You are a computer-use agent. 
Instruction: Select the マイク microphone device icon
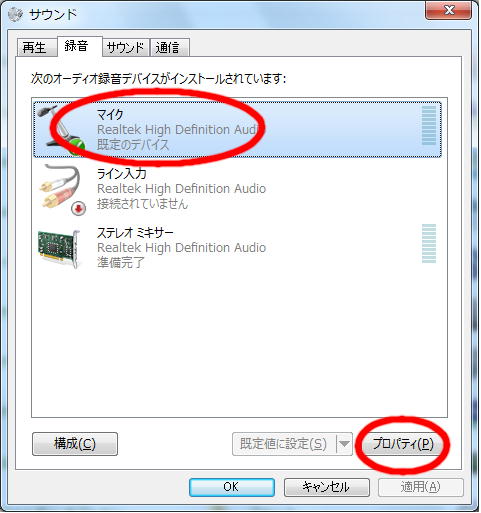click(61, 130)
